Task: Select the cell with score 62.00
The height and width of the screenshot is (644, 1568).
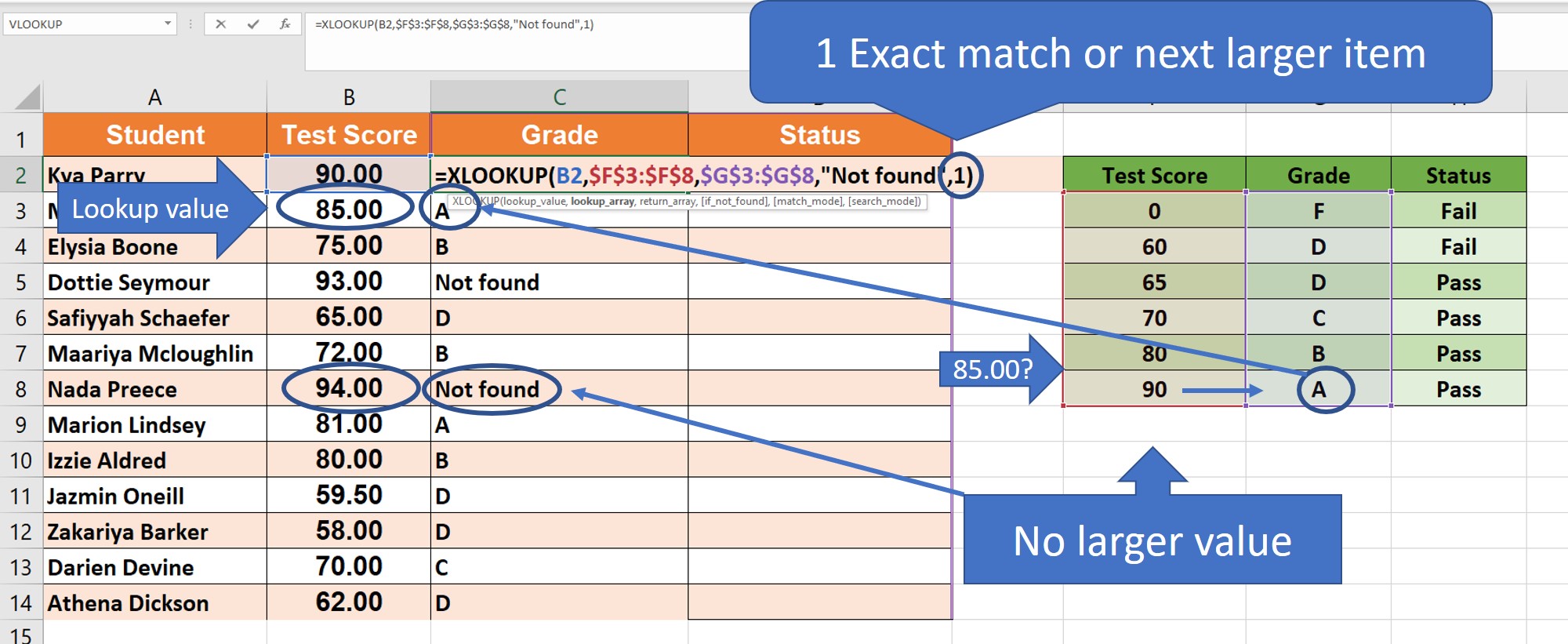Action: tap(349, 602)
